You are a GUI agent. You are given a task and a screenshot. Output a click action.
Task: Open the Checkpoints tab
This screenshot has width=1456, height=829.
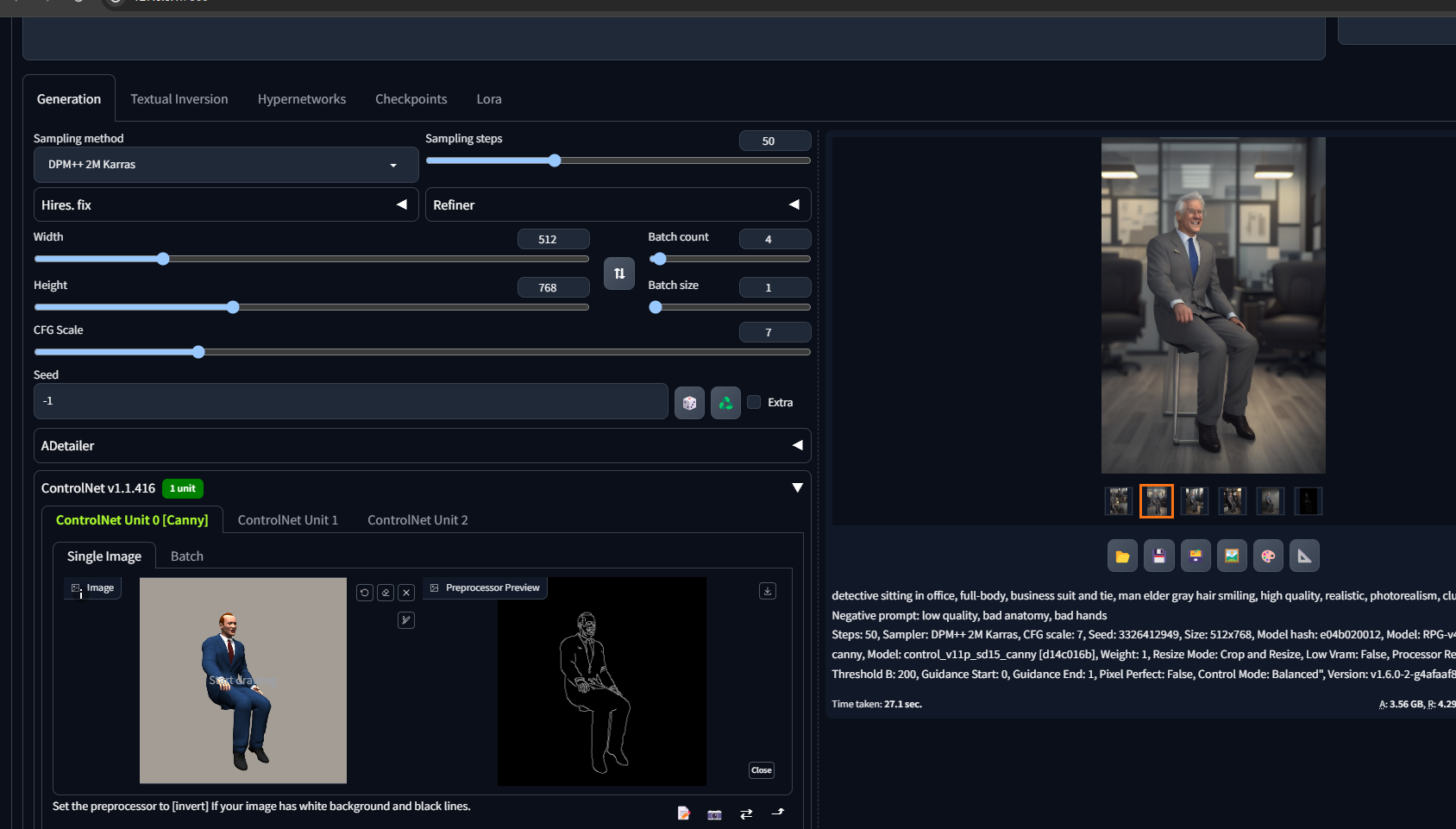click(411, 99)
